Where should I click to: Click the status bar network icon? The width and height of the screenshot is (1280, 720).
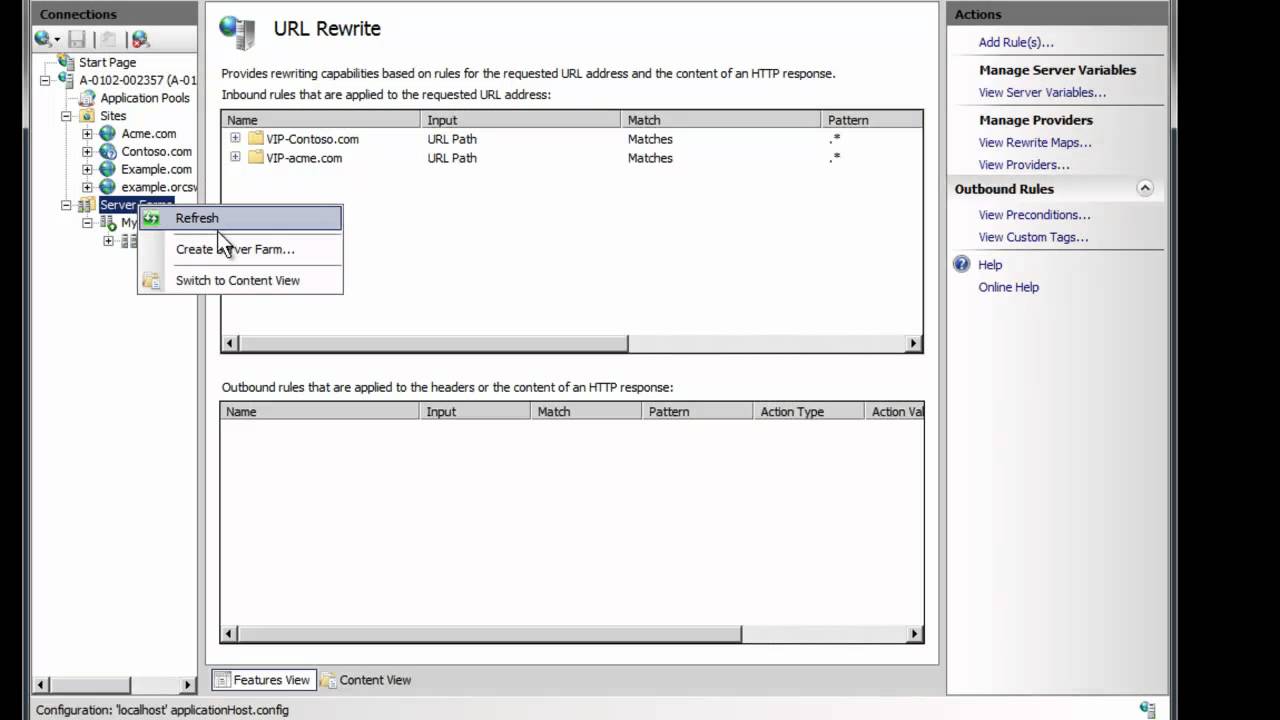click(1147, 709)
